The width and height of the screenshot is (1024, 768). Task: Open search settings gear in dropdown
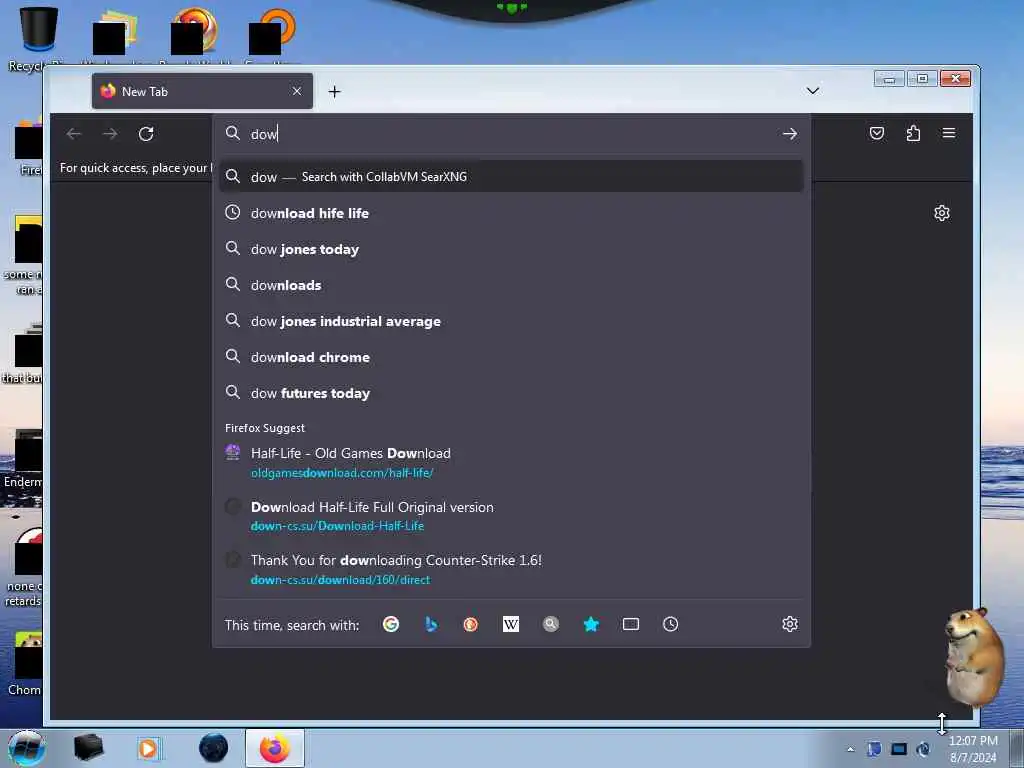click(x=790, y=624)
